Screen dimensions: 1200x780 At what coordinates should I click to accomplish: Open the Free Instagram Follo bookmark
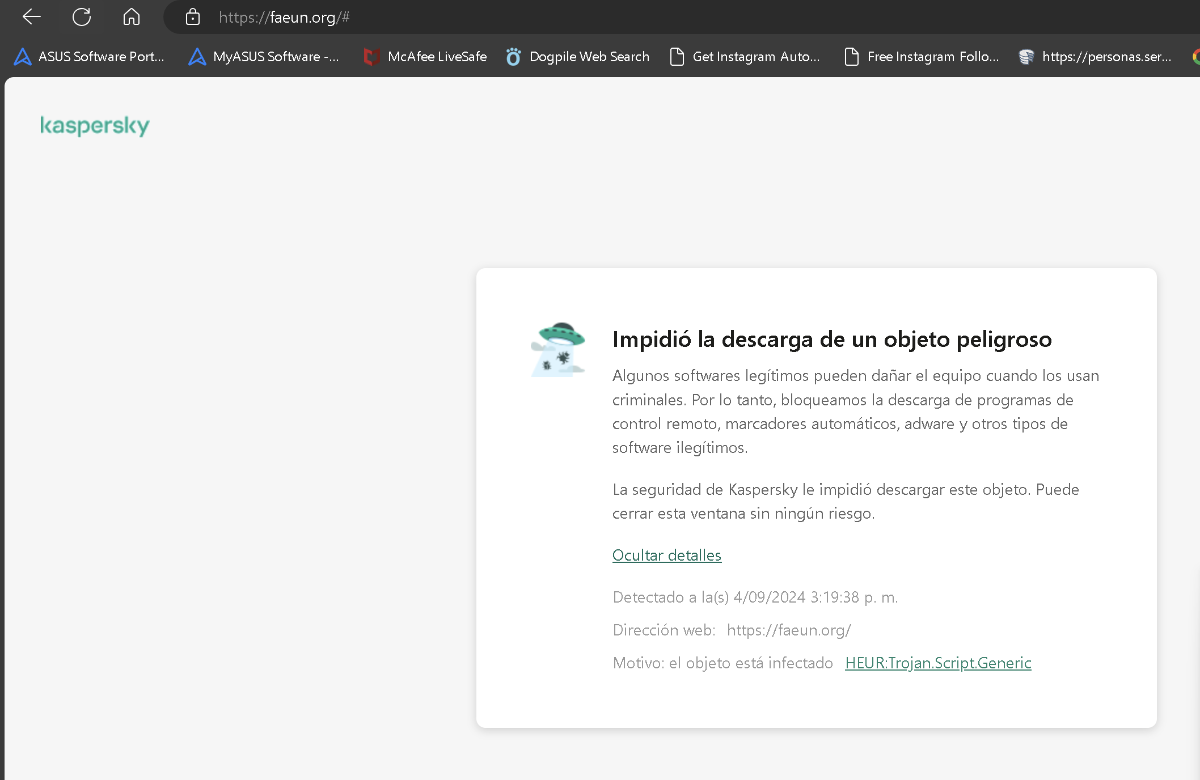(x=921, y=57)
